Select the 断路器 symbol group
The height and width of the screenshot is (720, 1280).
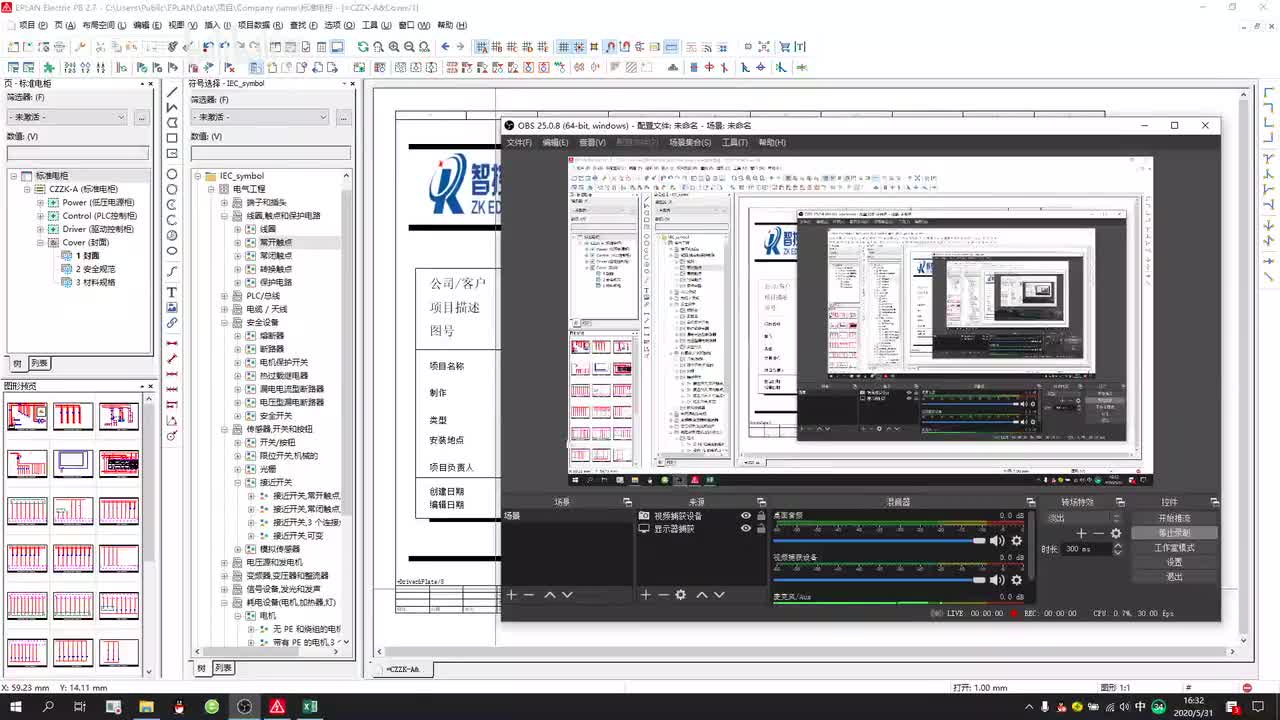click(272, 349)
